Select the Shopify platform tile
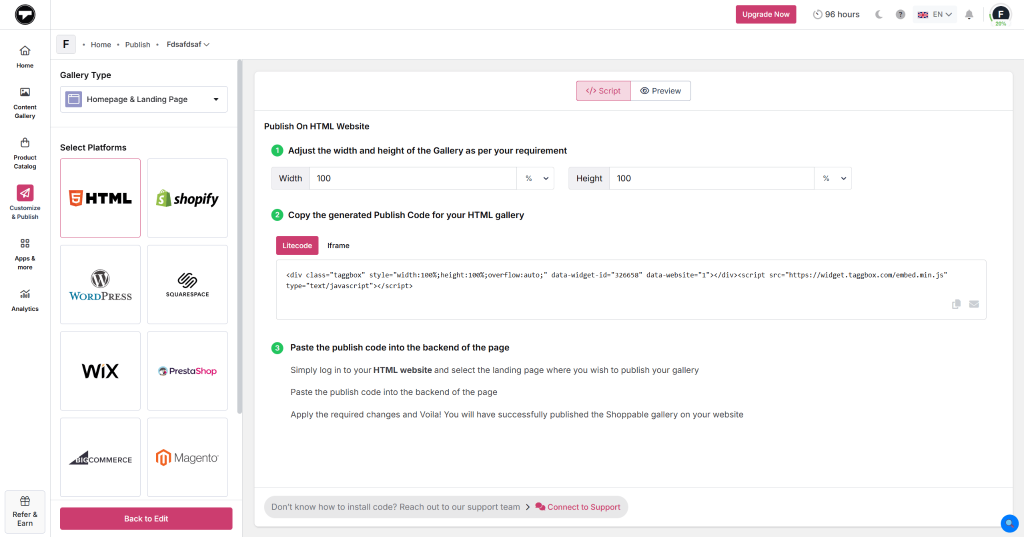The height and width of the screenshot is (537, 1024). click(x=187, y=198)
